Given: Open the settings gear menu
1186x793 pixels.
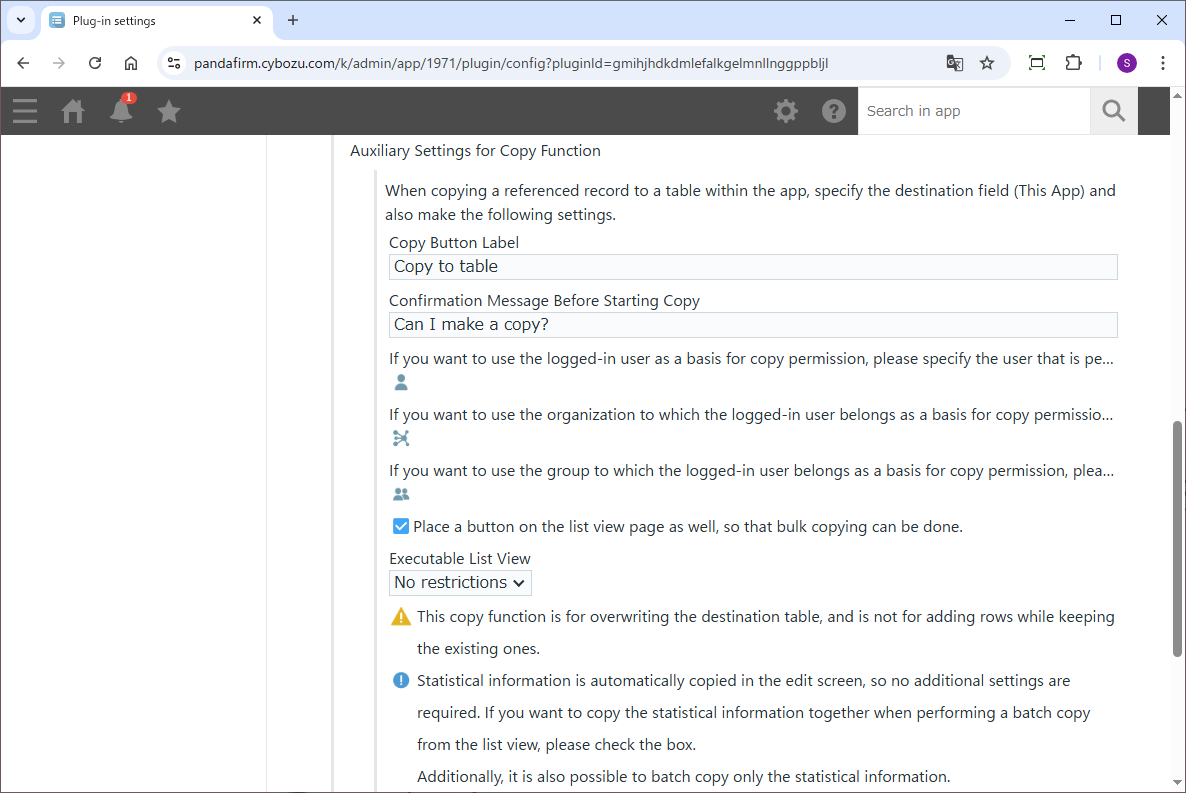Looking at the screenshot, I should tap(786, 111).
